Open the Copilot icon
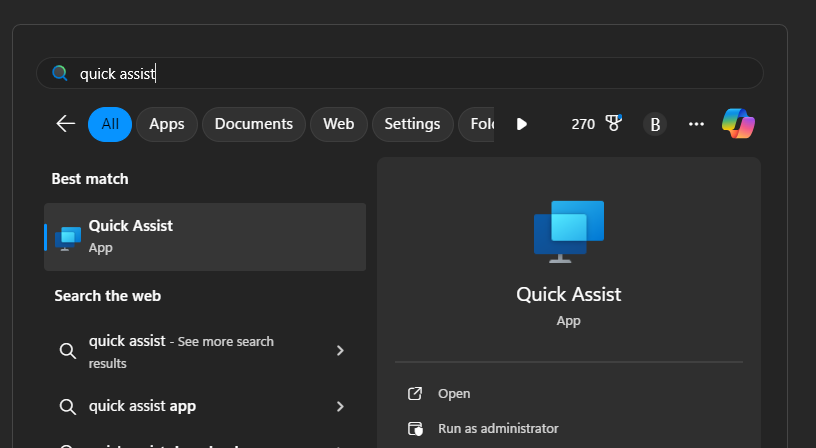The width and height of the screenshot is (816, 448). pos(738,124)
